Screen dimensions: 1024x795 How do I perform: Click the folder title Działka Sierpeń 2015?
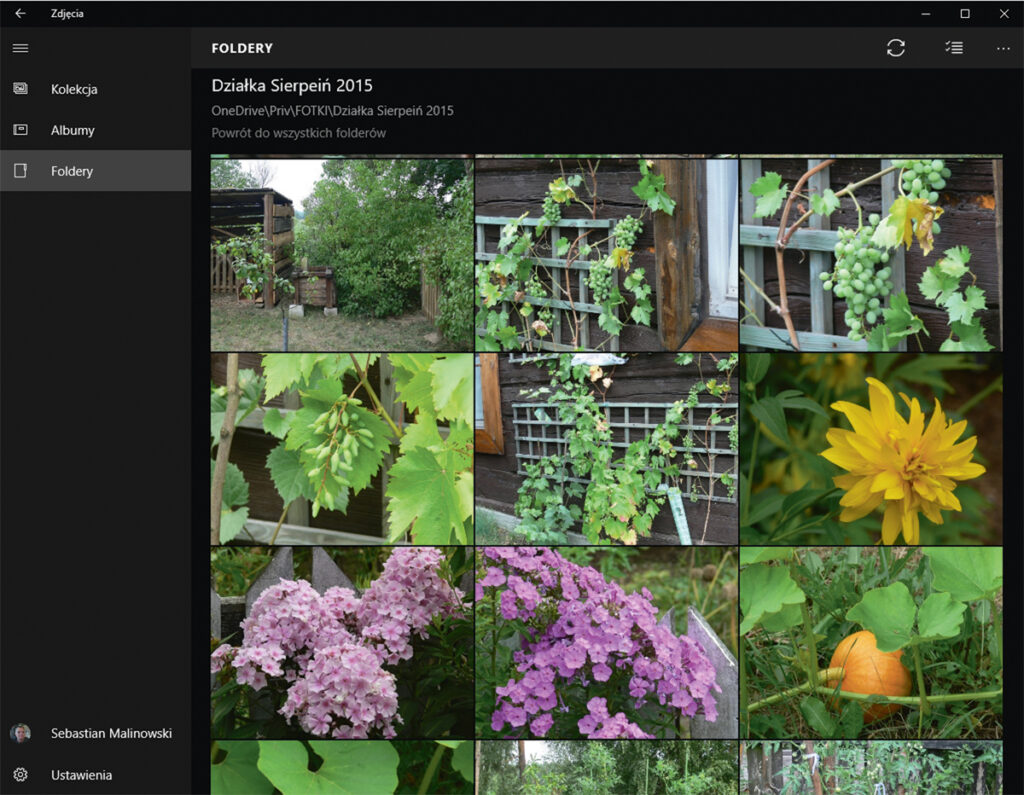292,85
